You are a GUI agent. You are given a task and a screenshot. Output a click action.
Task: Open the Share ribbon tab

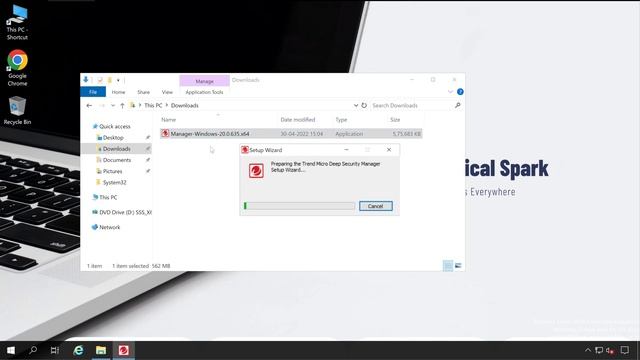pos(143,92)
